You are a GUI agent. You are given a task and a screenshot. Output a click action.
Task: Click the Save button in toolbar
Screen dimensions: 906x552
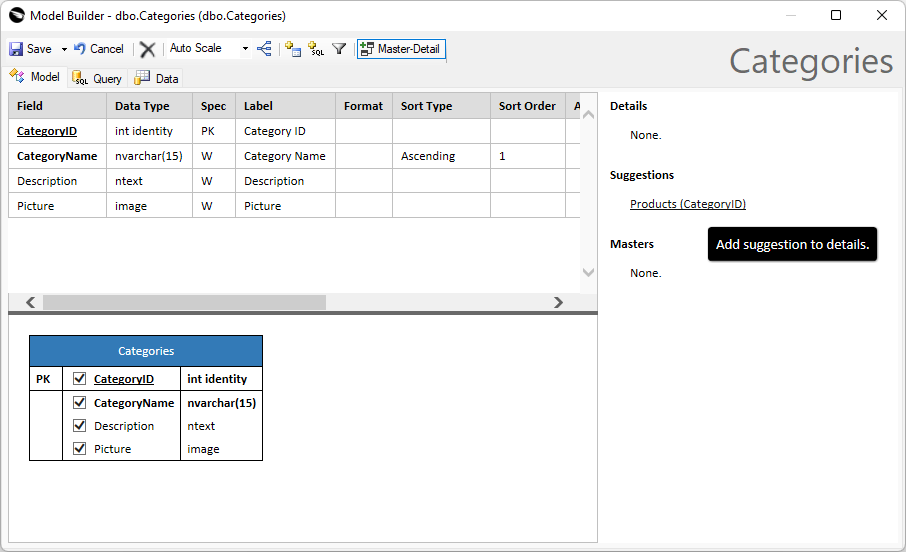(x=31, y=49)
